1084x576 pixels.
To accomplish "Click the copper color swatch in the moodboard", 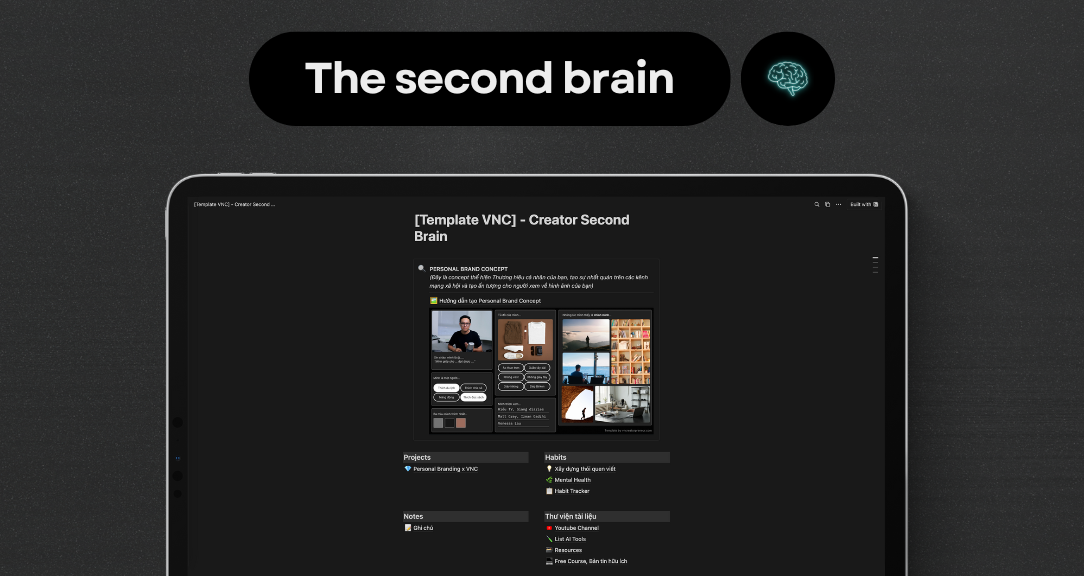I will (x=460, y=423).
